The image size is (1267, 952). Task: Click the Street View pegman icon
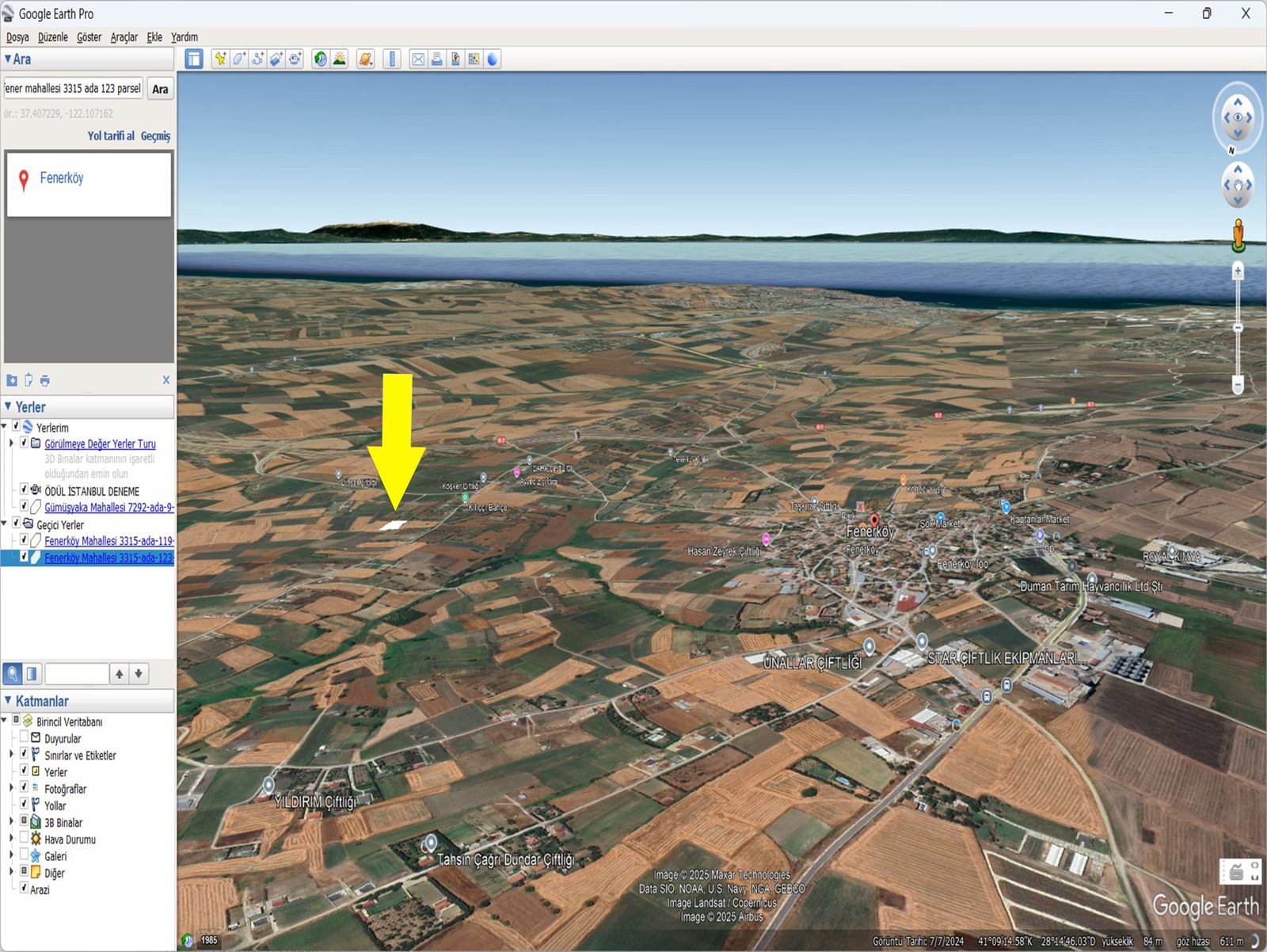1238,236
